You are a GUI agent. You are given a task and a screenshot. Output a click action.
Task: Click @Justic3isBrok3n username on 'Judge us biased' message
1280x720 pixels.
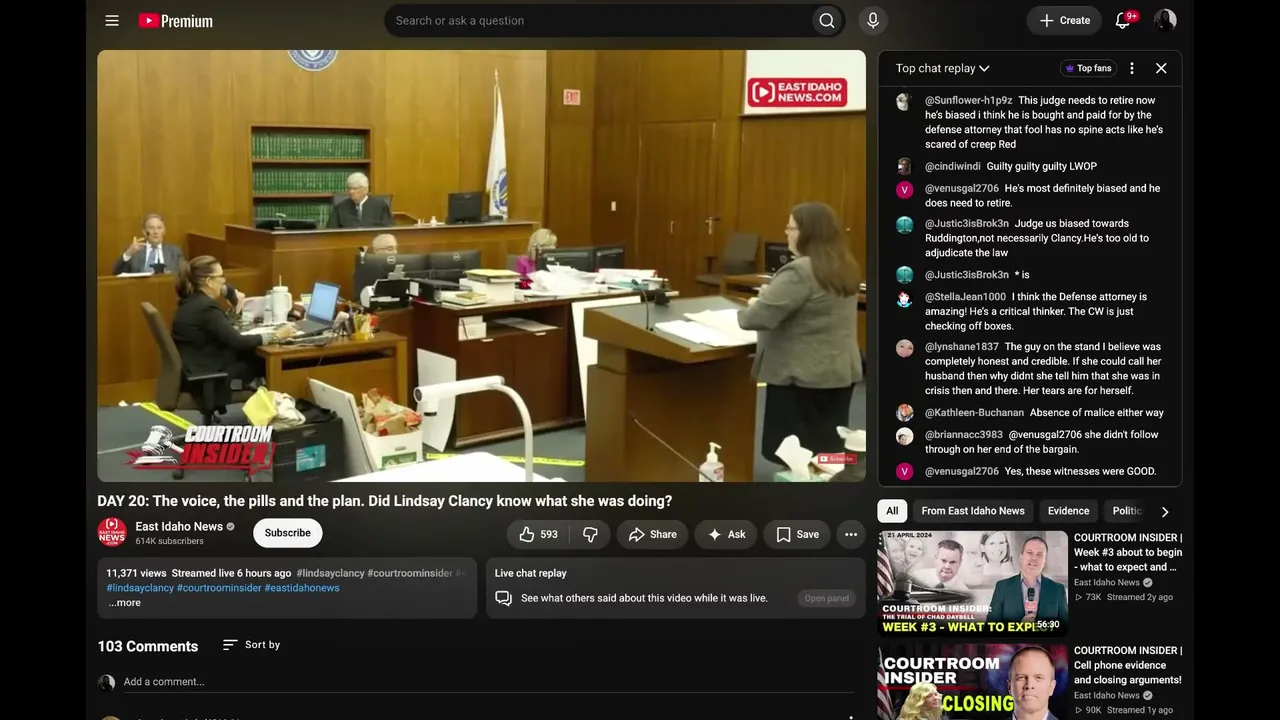tap(967, 224)
